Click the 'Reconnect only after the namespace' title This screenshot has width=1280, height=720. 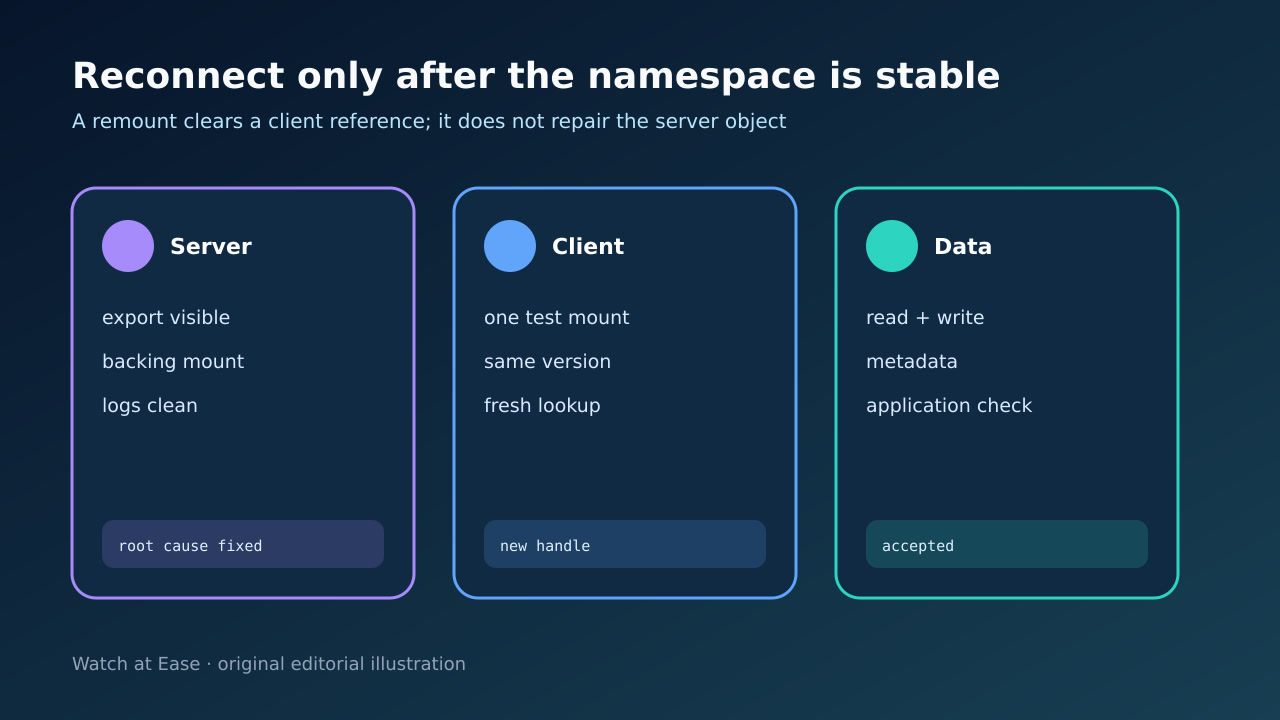click(x=536, y=76)
